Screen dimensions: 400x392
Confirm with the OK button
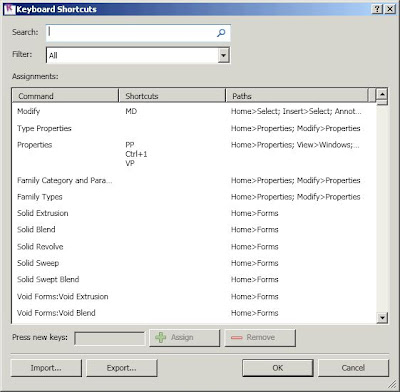click(x=278, y=368)
